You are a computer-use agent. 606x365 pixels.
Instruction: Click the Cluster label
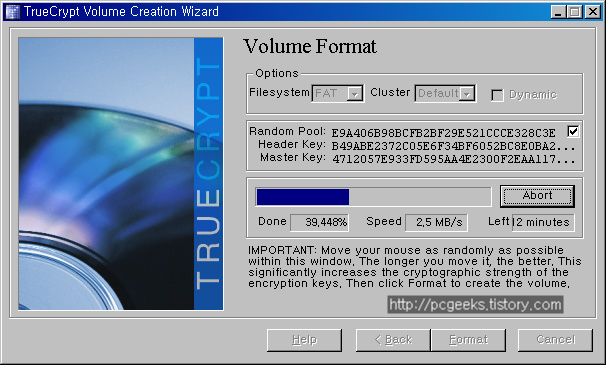click(390, 92)
